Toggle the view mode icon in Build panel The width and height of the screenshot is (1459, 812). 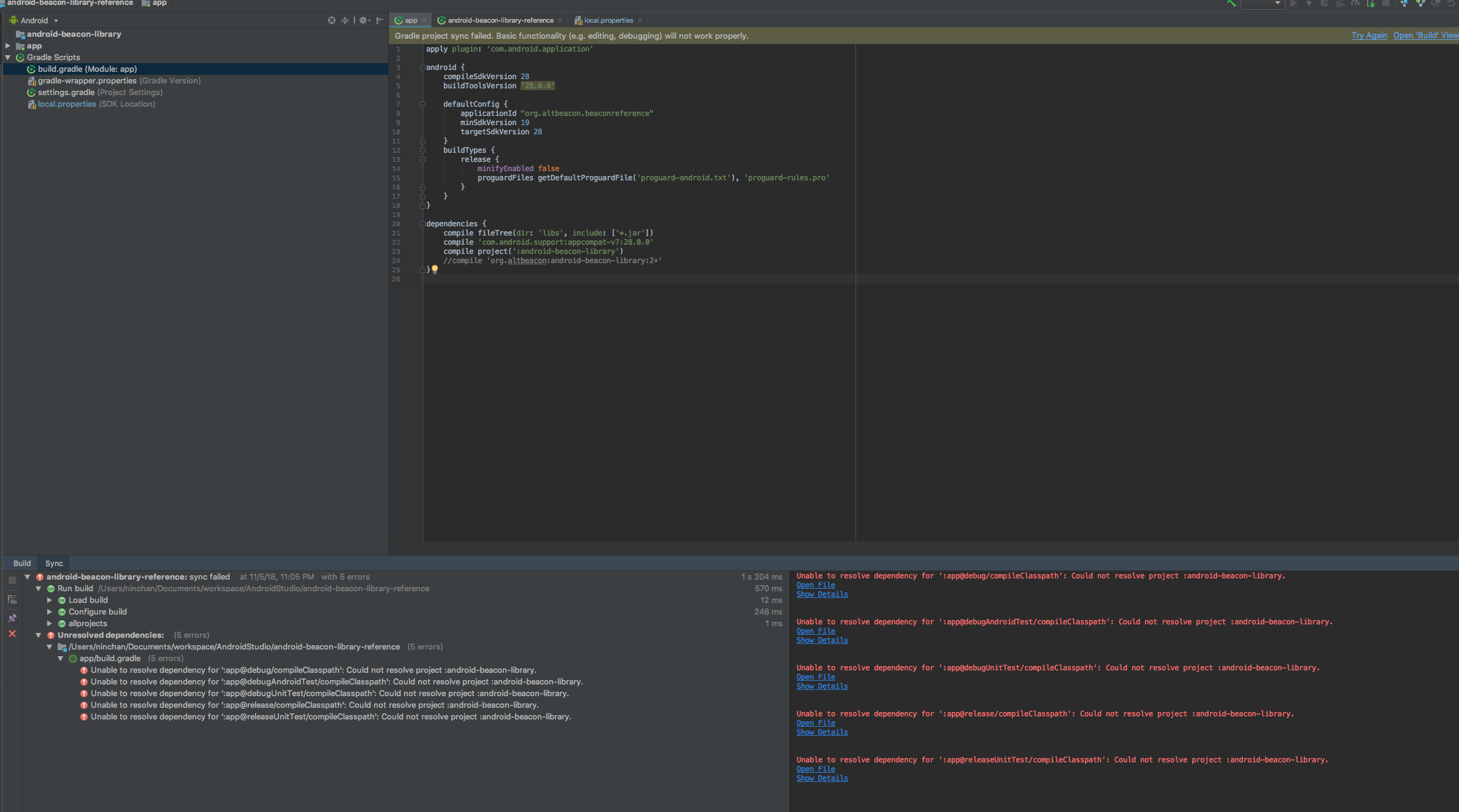12,599
